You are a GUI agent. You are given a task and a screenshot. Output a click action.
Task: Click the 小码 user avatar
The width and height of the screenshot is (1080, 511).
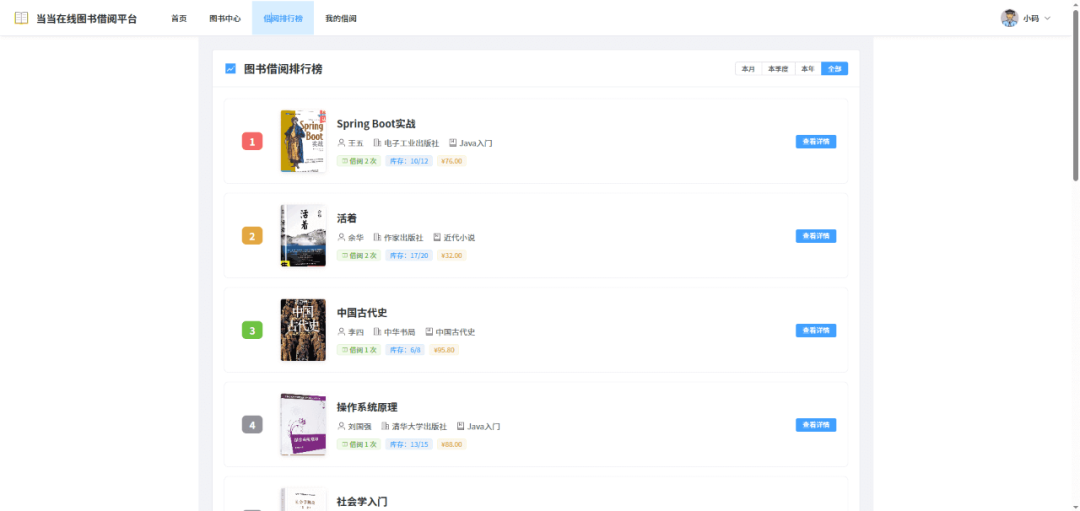click(x=1009, y=18)
